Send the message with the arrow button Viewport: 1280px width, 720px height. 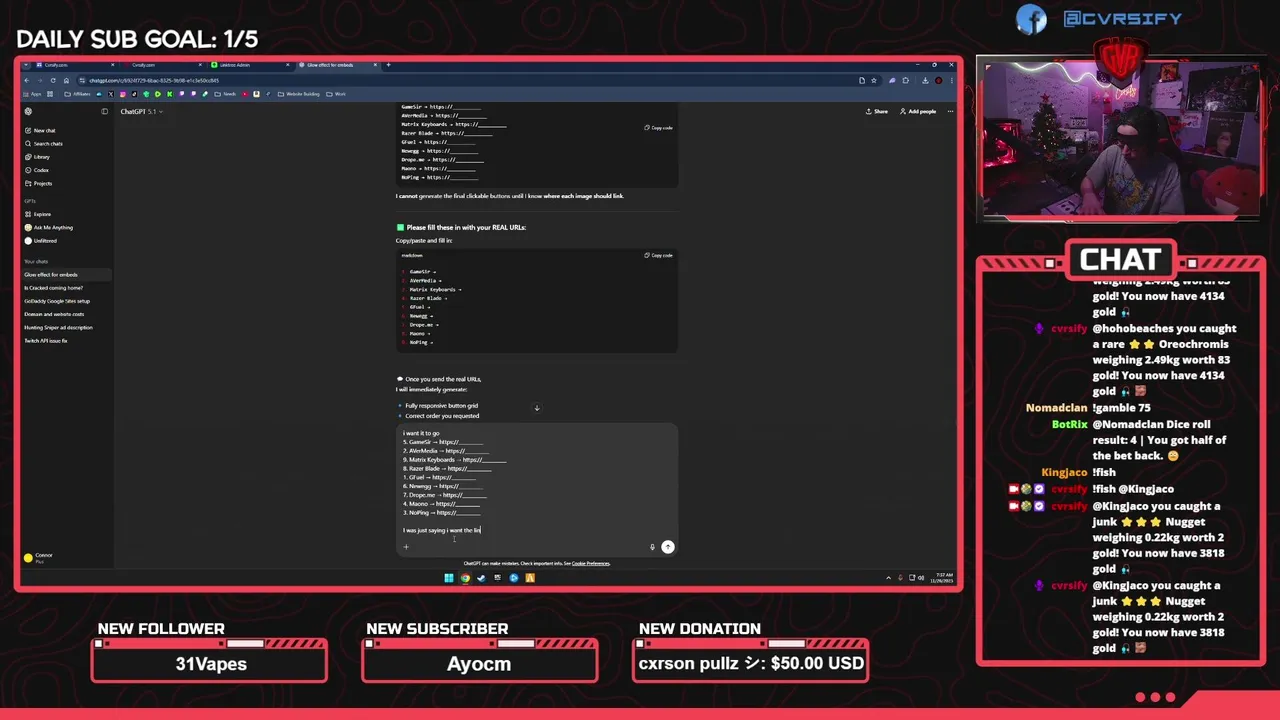668,547
